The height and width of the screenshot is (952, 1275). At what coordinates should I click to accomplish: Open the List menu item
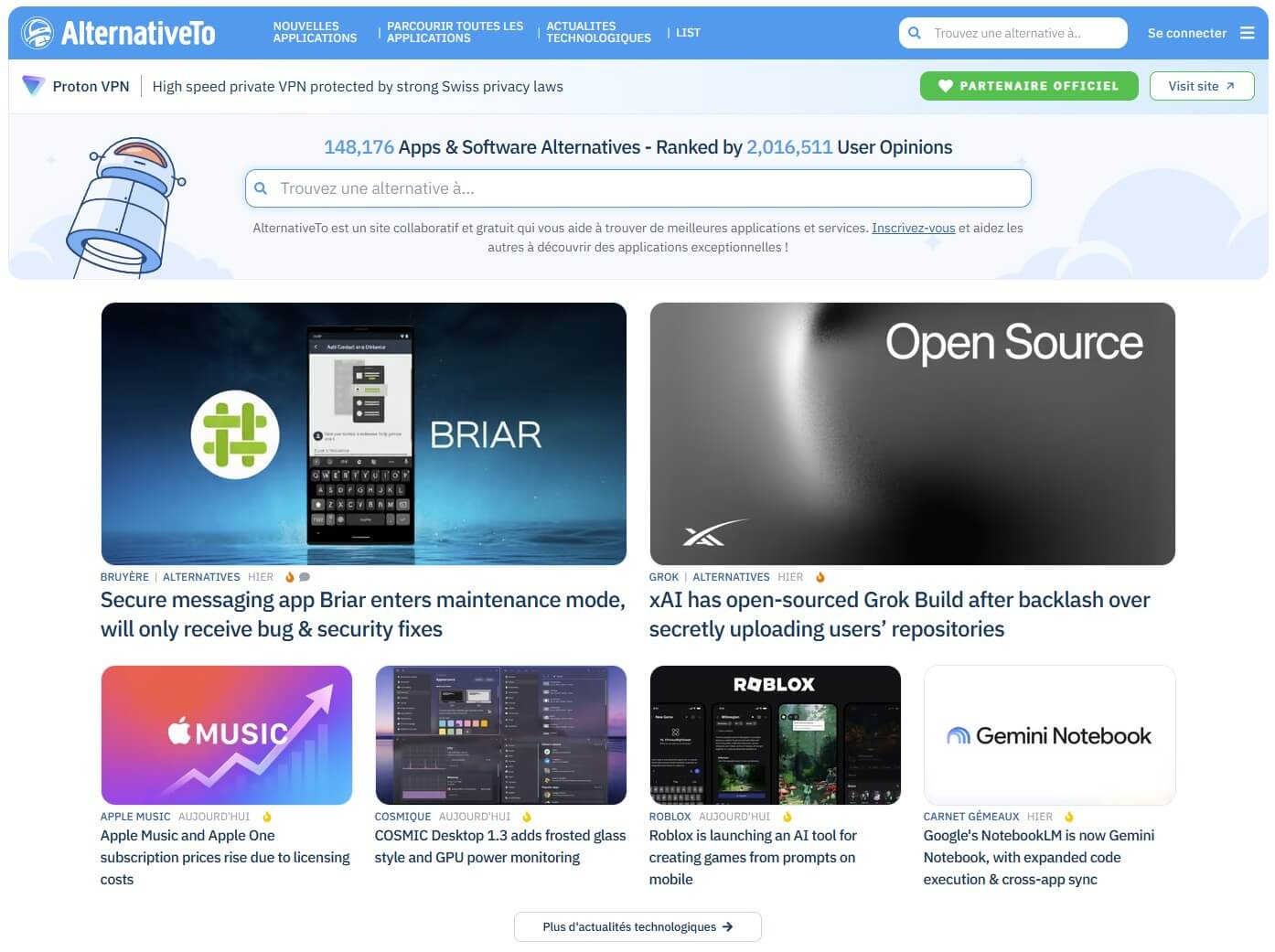point(688,32)
